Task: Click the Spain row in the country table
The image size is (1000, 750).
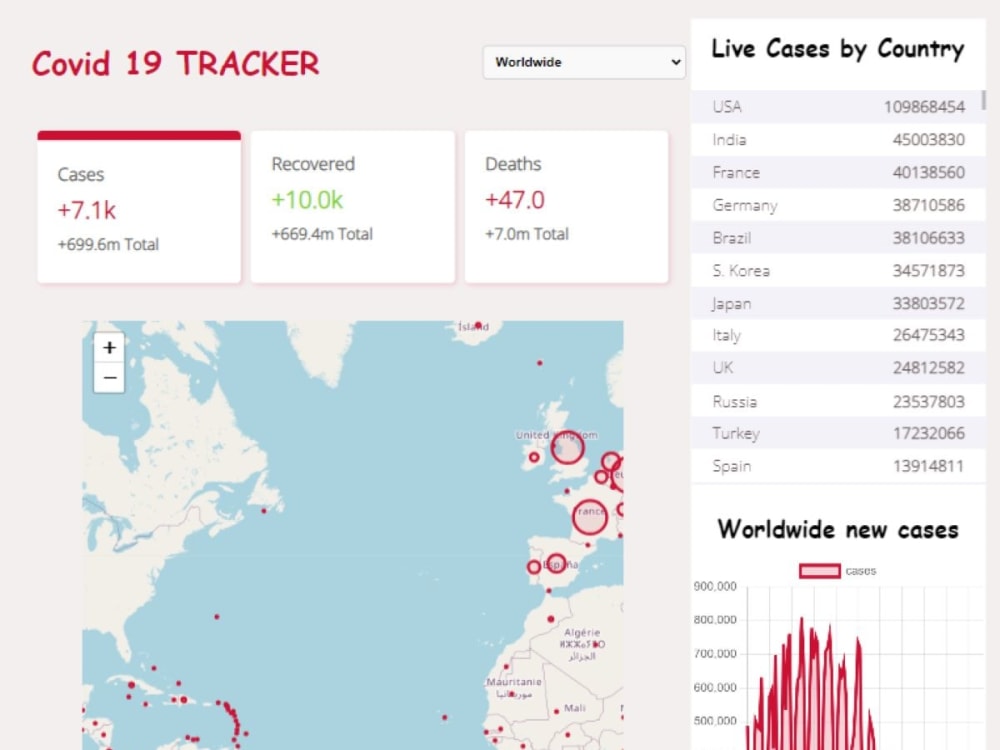Action: pos(838,466)
